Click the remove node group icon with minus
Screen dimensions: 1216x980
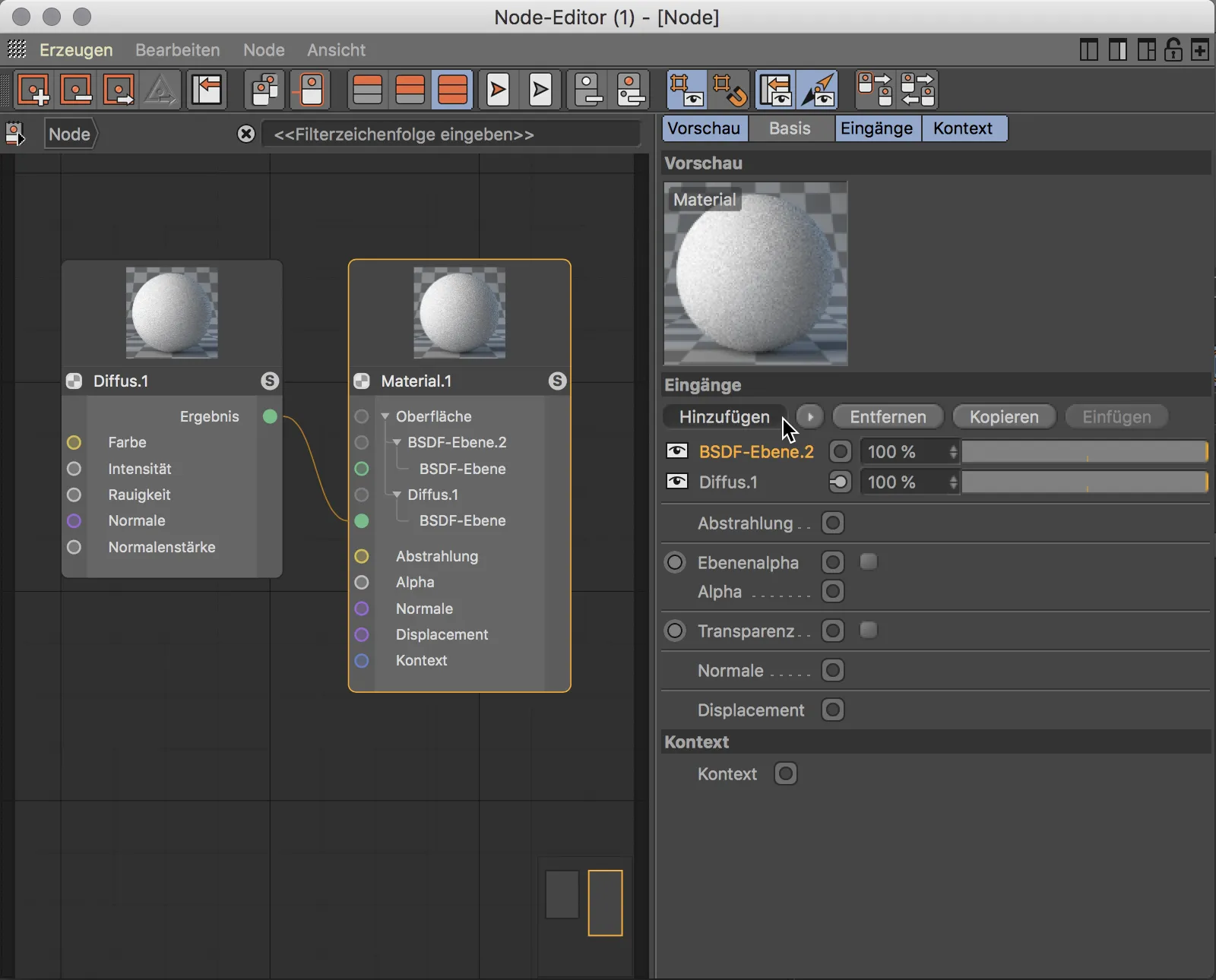point(77,90)
